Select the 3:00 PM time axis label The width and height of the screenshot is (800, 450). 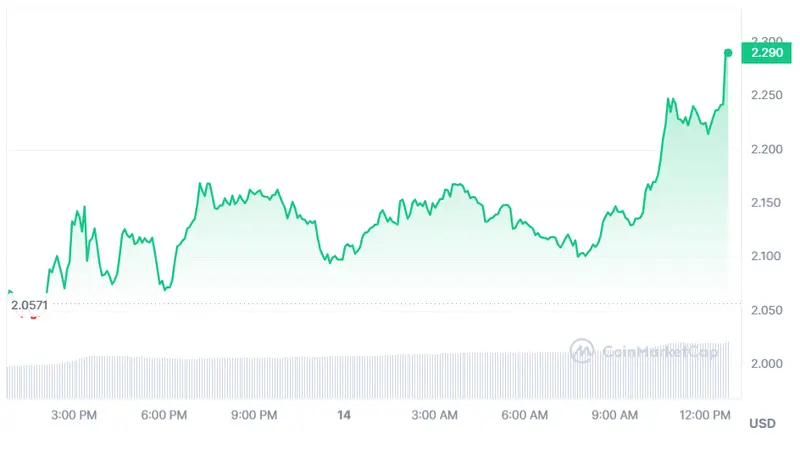click(x=73, y=414)
